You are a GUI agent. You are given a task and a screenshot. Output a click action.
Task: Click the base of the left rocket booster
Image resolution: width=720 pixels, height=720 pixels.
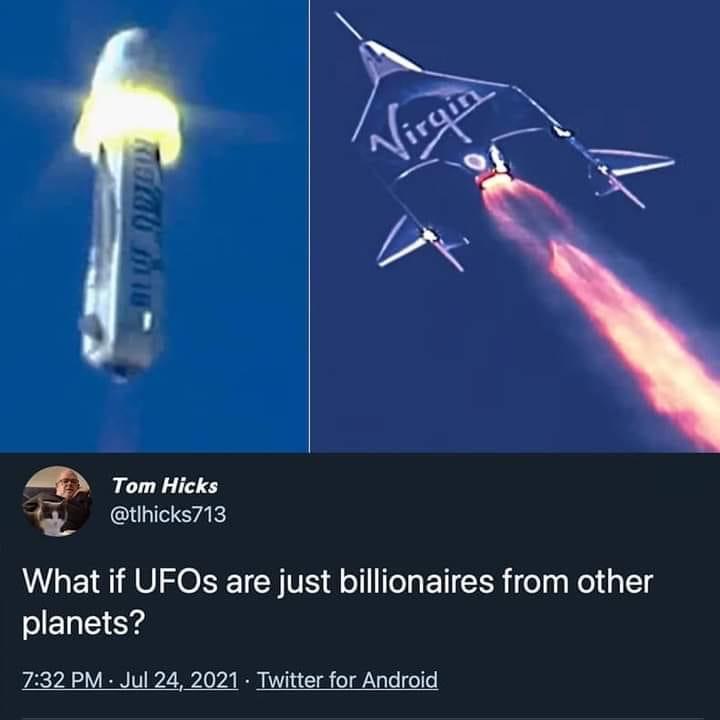(x=120, y=365)
